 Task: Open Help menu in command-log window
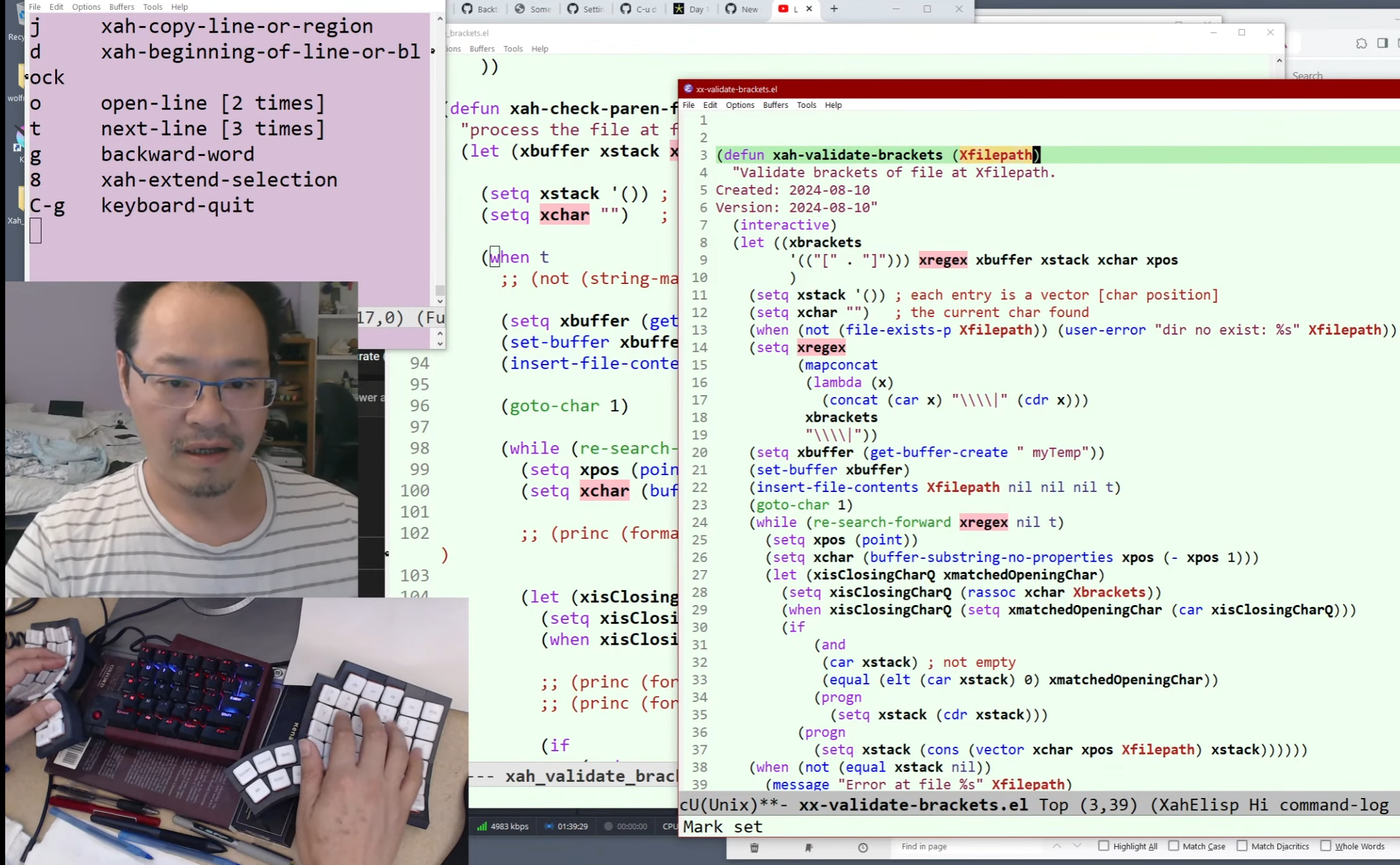(x=179, y=6)
